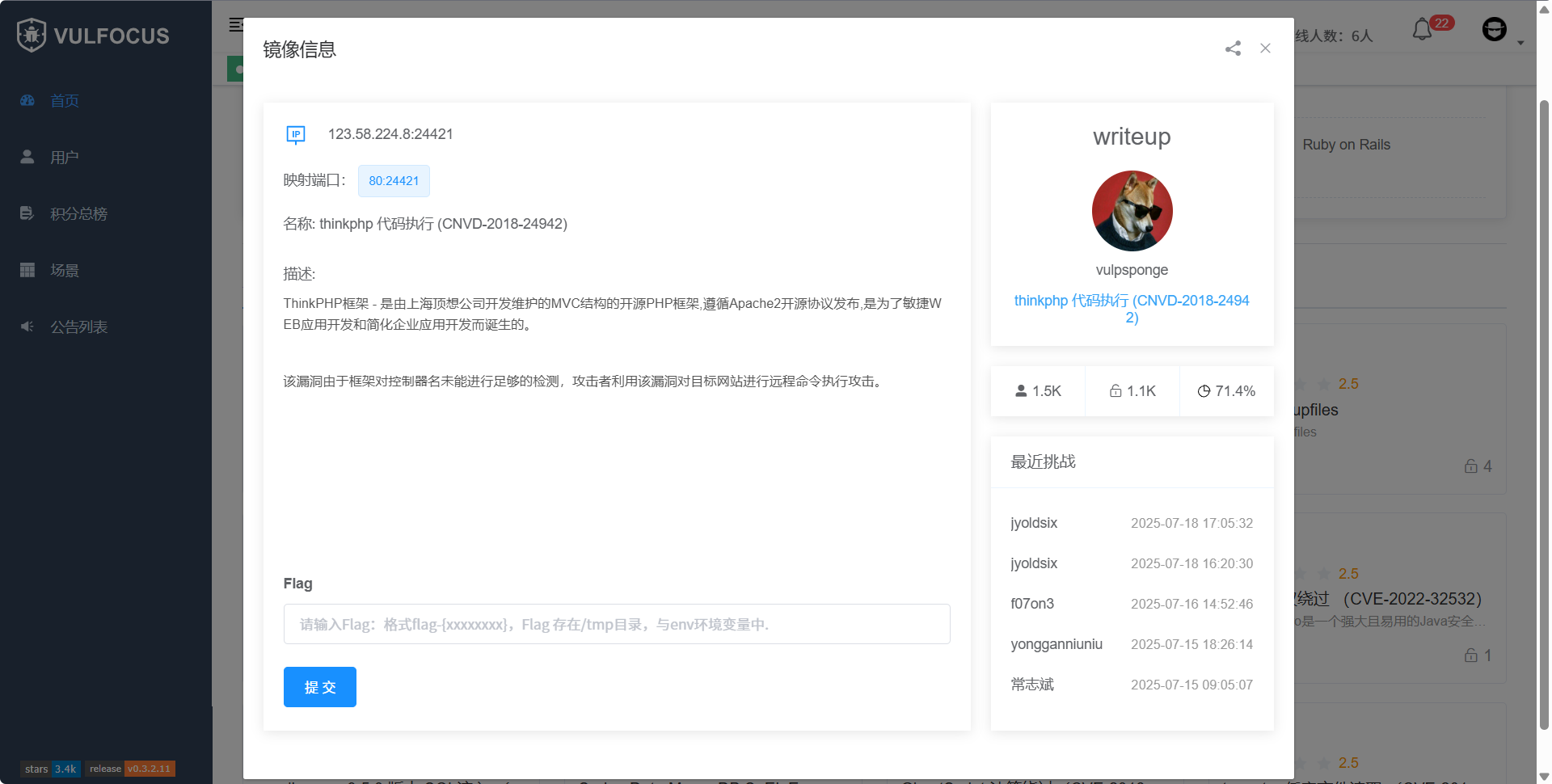Click the hamburger menu toggle behind dialog
The width and height of the screenshot is (1552, 784).
coord(235,25)
